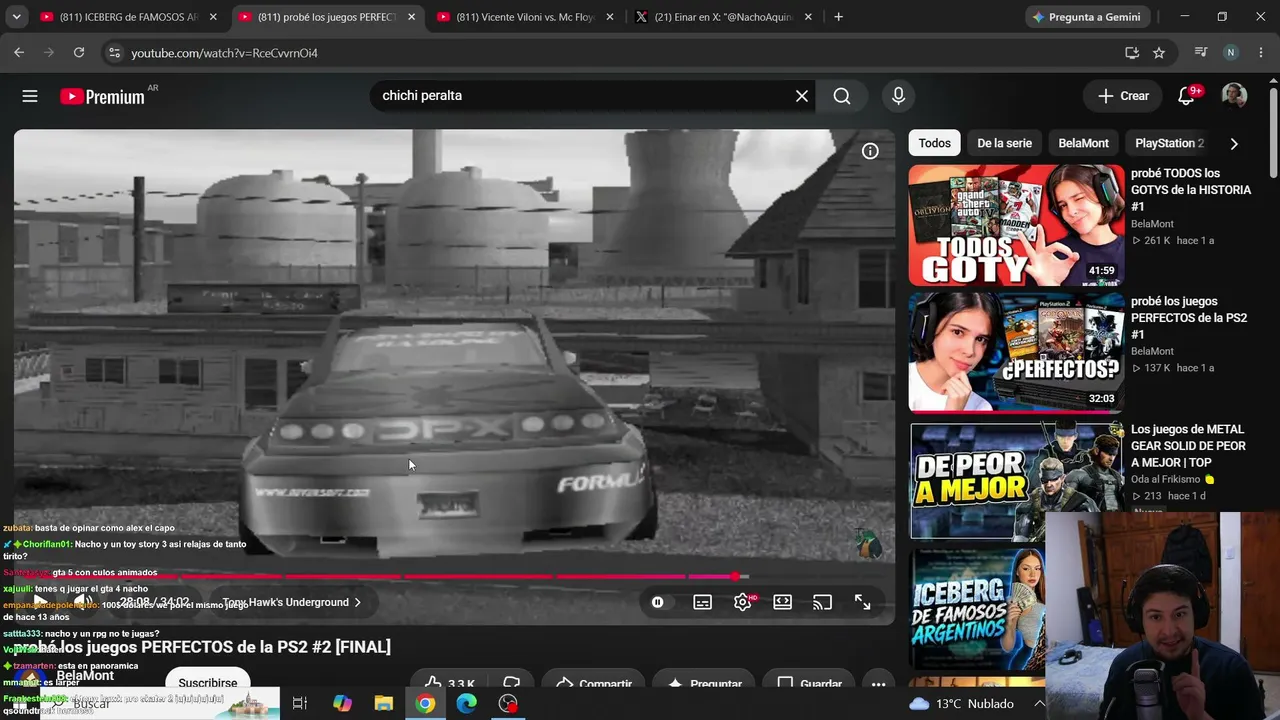View site information for youtube.com
The height and width of the screenshot is (720, 1280).
click(114, 53)
